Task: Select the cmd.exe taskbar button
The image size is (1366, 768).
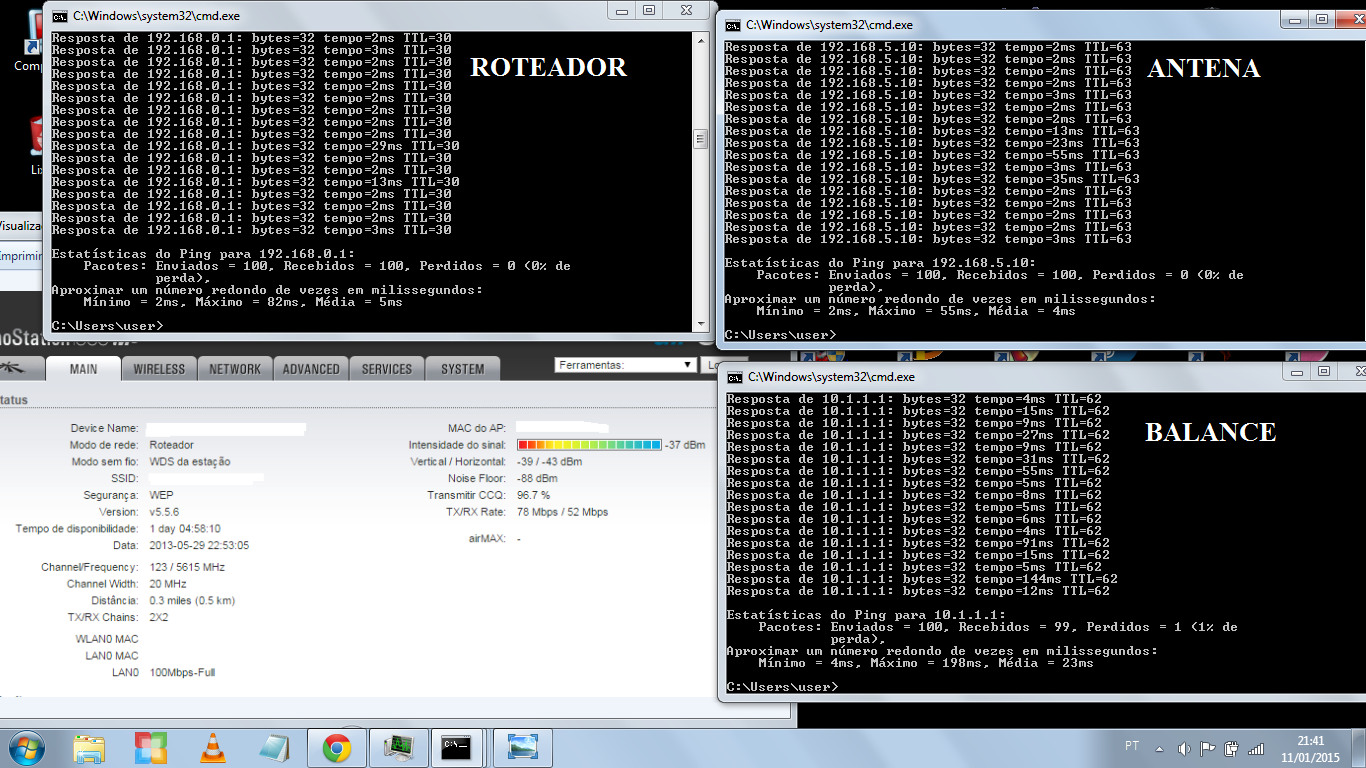Action: click(458, 748)
